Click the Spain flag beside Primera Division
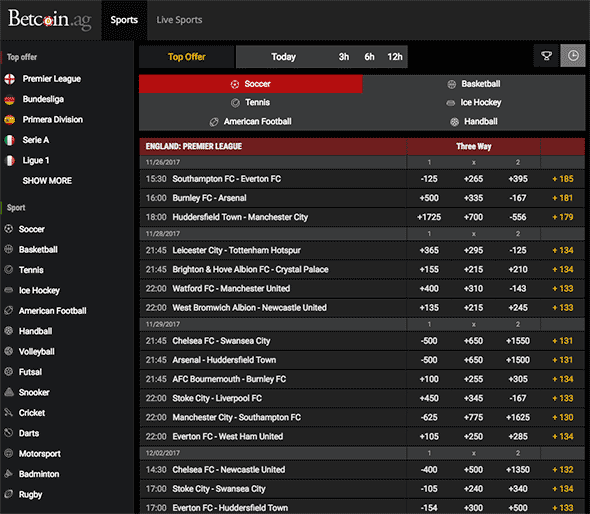 coord(10,120)
